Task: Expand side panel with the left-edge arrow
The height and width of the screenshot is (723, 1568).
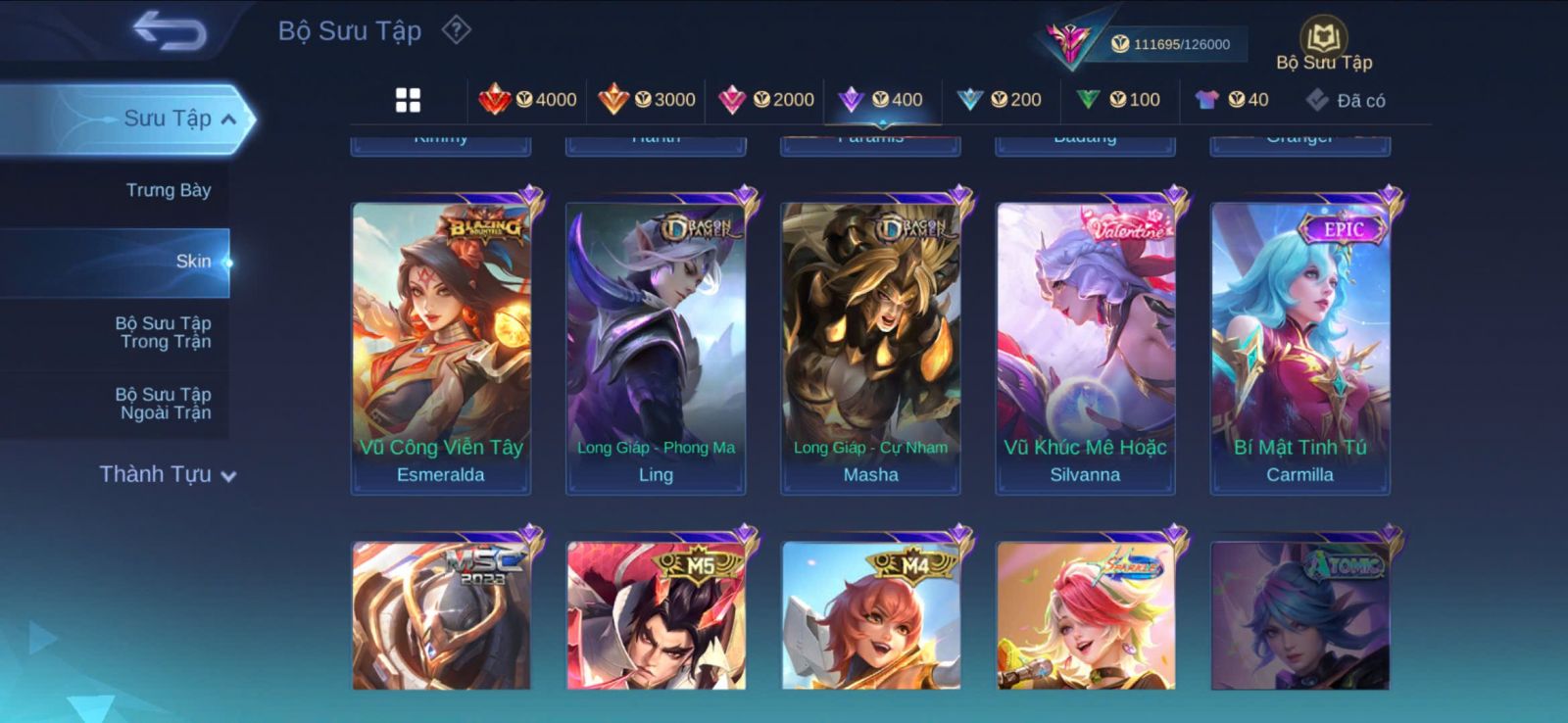Action: click(41, 639)
